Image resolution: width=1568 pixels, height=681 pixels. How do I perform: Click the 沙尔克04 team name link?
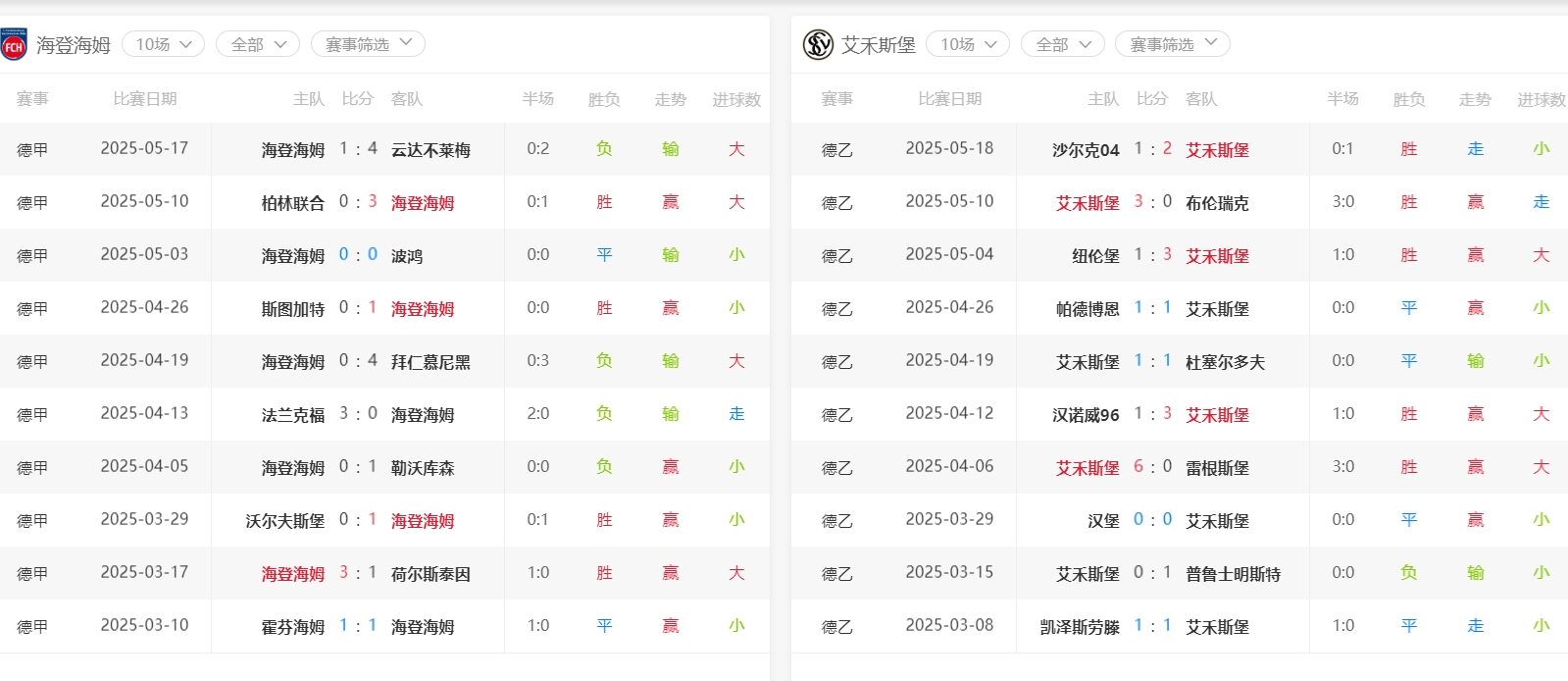(x=1085, y=150)
